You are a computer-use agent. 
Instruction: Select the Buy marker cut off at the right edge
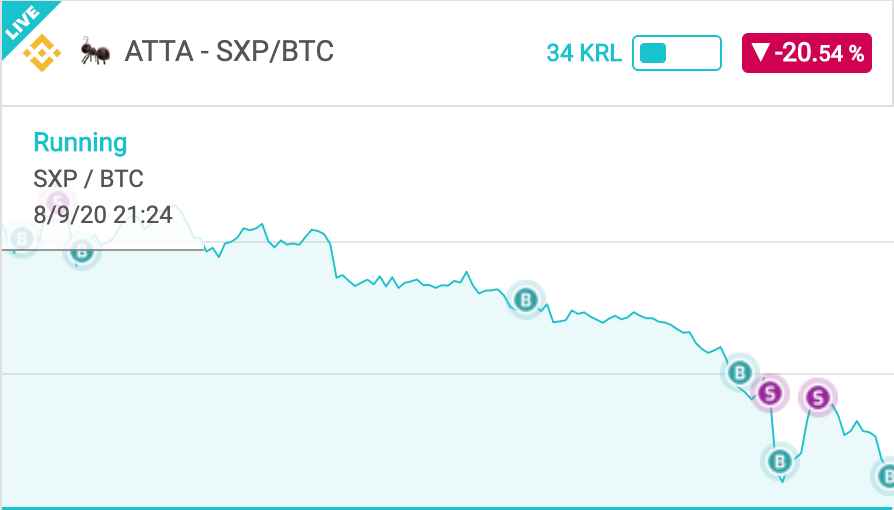pyautogui.click(x=884, y=476)
